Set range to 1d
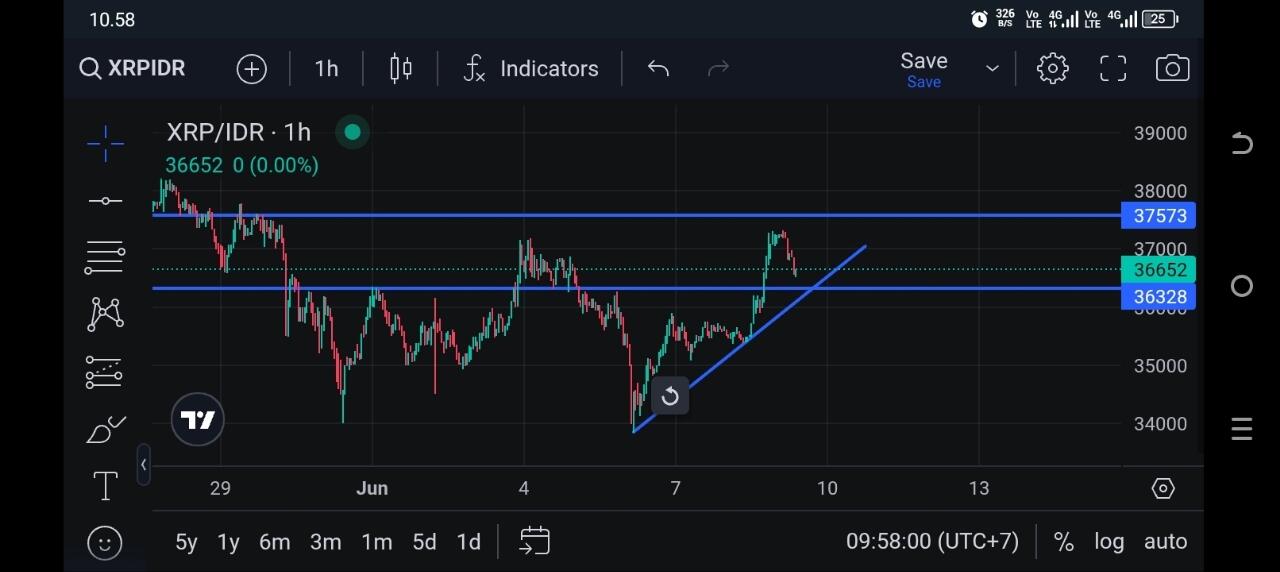The width and height of the screenshot is (1280, 572). 469,542
